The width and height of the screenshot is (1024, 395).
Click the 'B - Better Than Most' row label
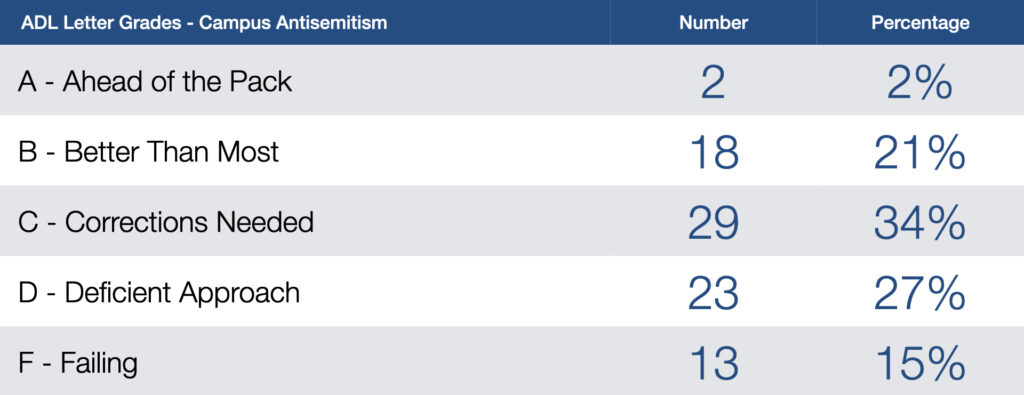coord(149,152)
